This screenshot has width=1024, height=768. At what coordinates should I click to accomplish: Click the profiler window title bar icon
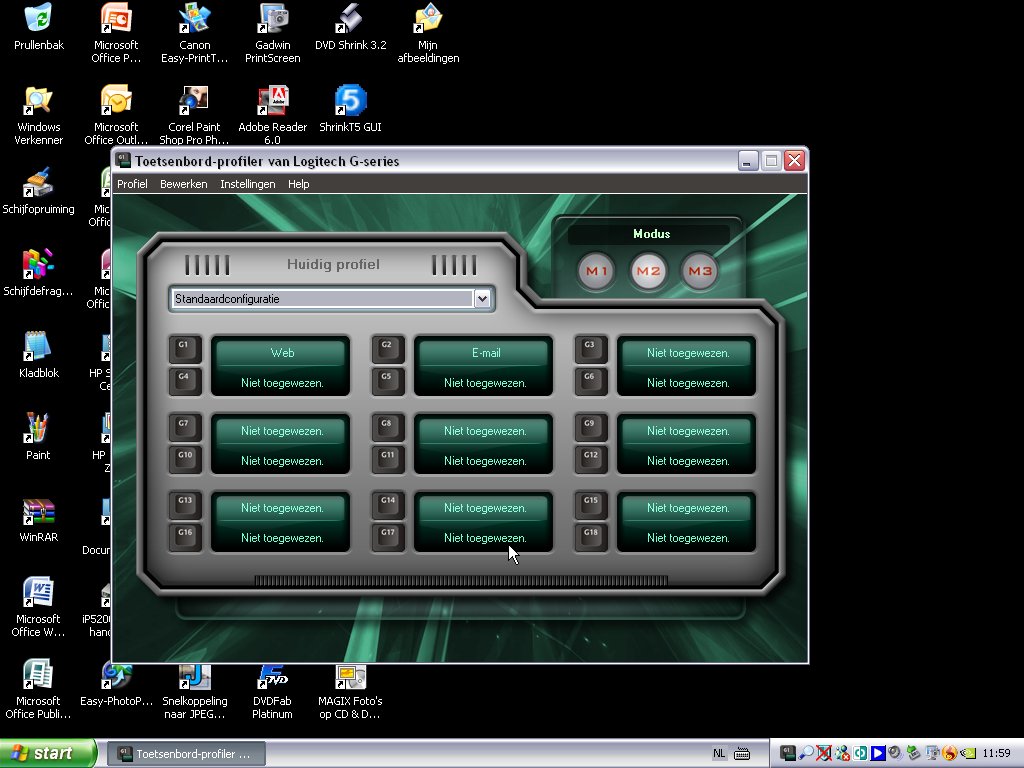123,161
